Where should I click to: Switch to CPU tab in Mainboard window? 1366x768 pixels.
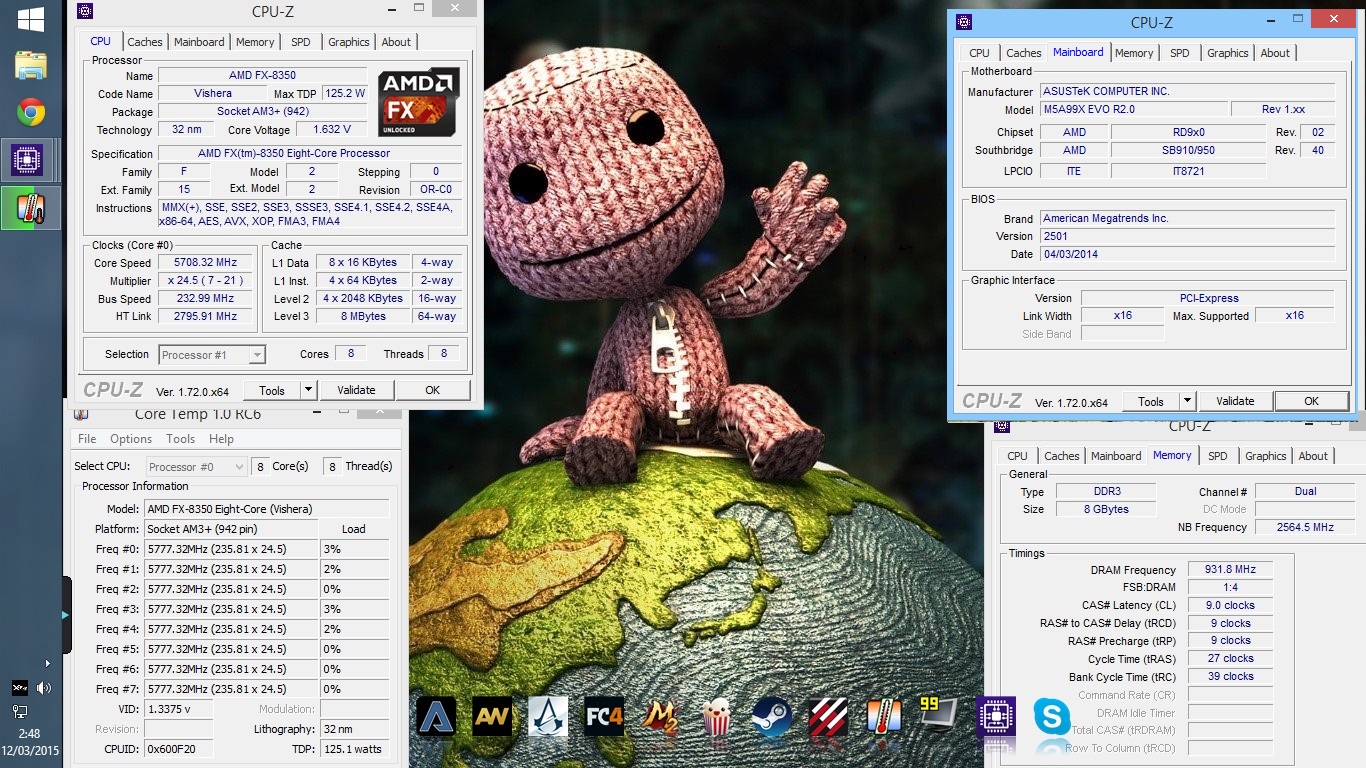point(980,53)
